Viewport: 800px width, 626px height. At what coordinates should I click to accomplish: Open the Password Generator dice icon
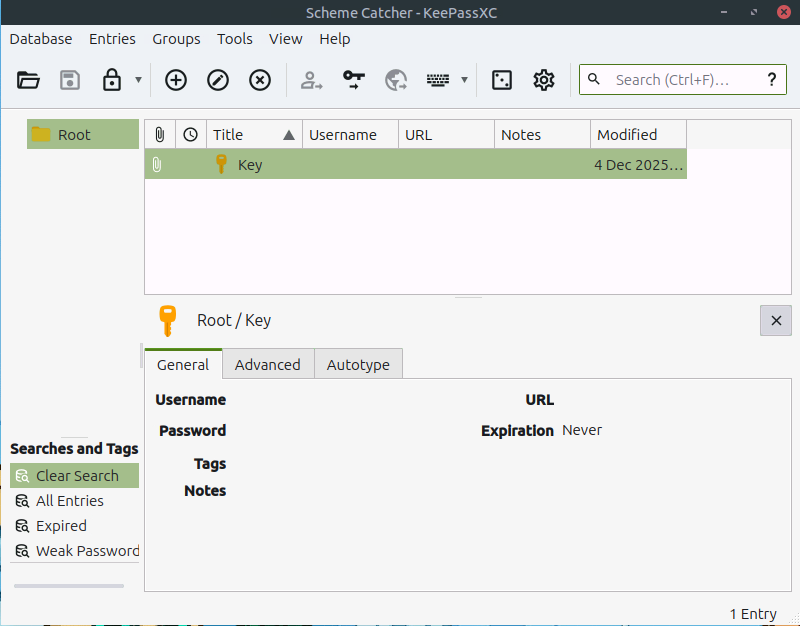click(x=502, y=80)
